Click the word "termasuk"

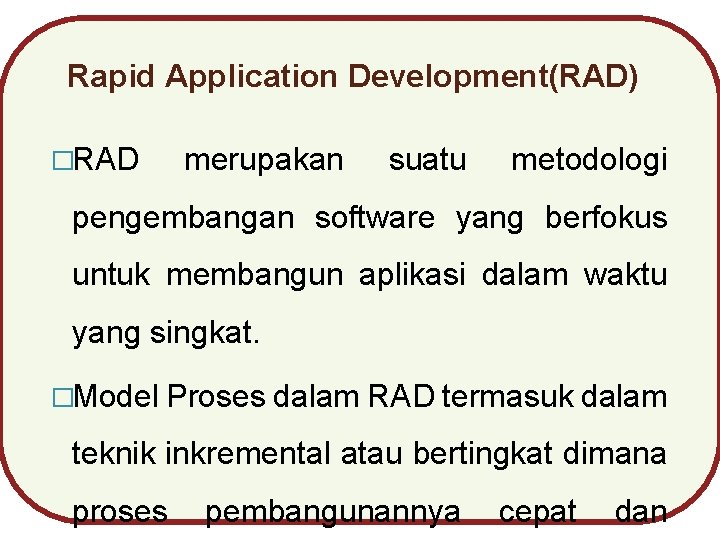[x=508, y=396]
